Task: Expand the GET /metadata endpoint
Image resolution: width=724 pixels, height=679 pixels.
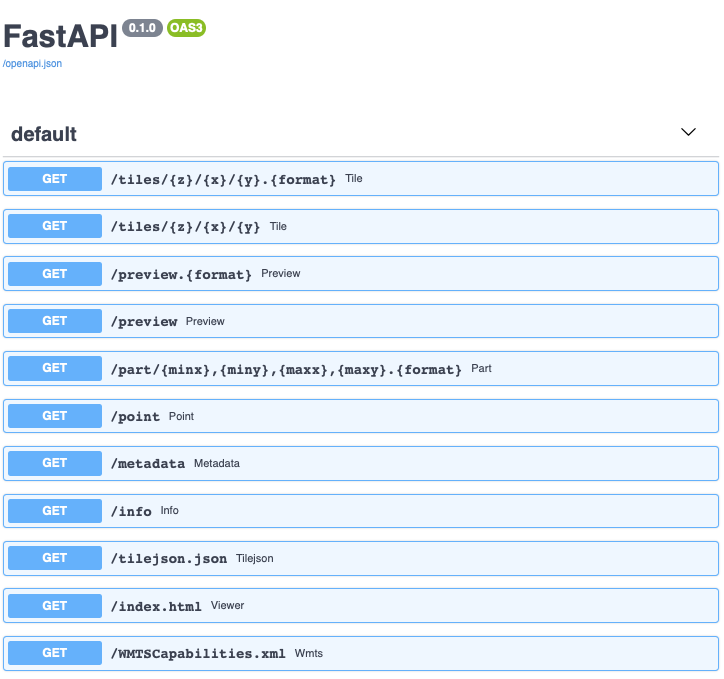Action: click(361, 463)
